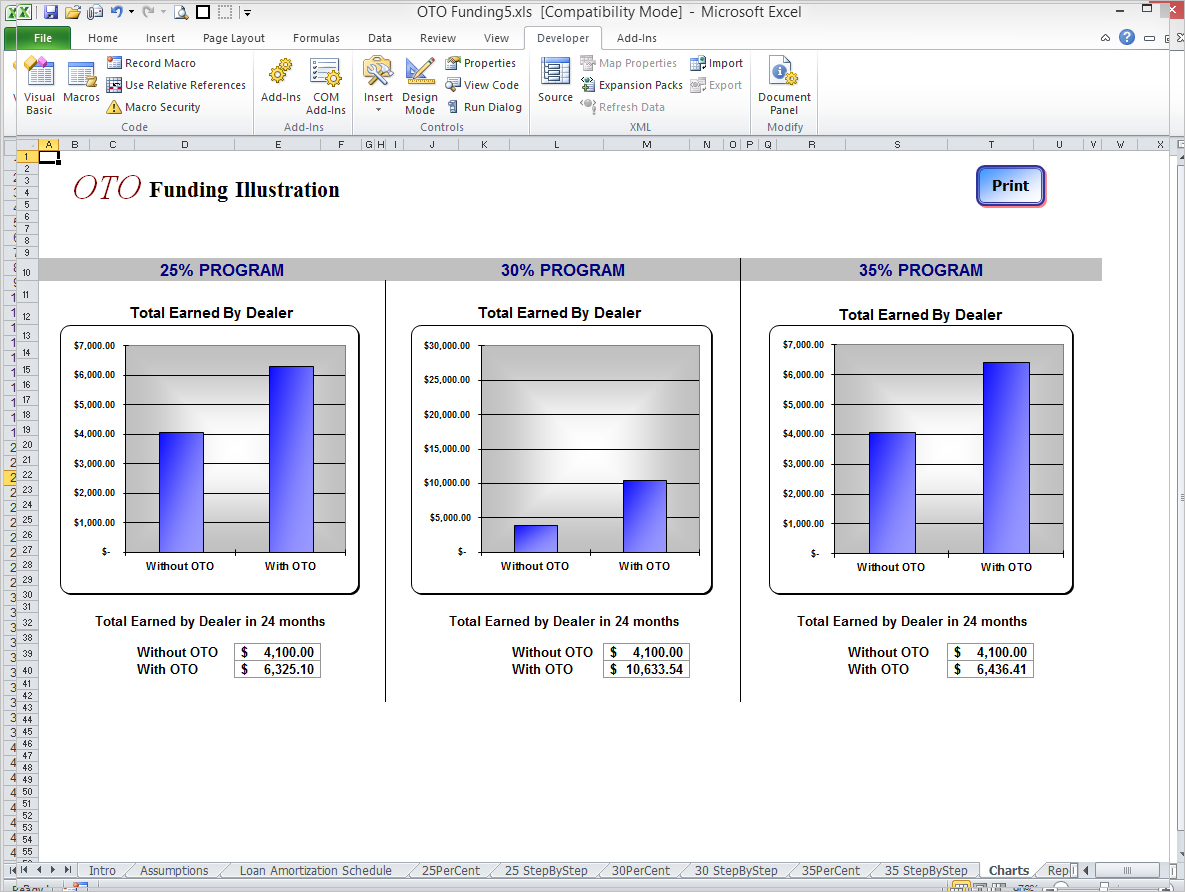Minimize the ribbon with the caret icon
This screenshot has width=1185, height=892.
tap(1105, 37)
